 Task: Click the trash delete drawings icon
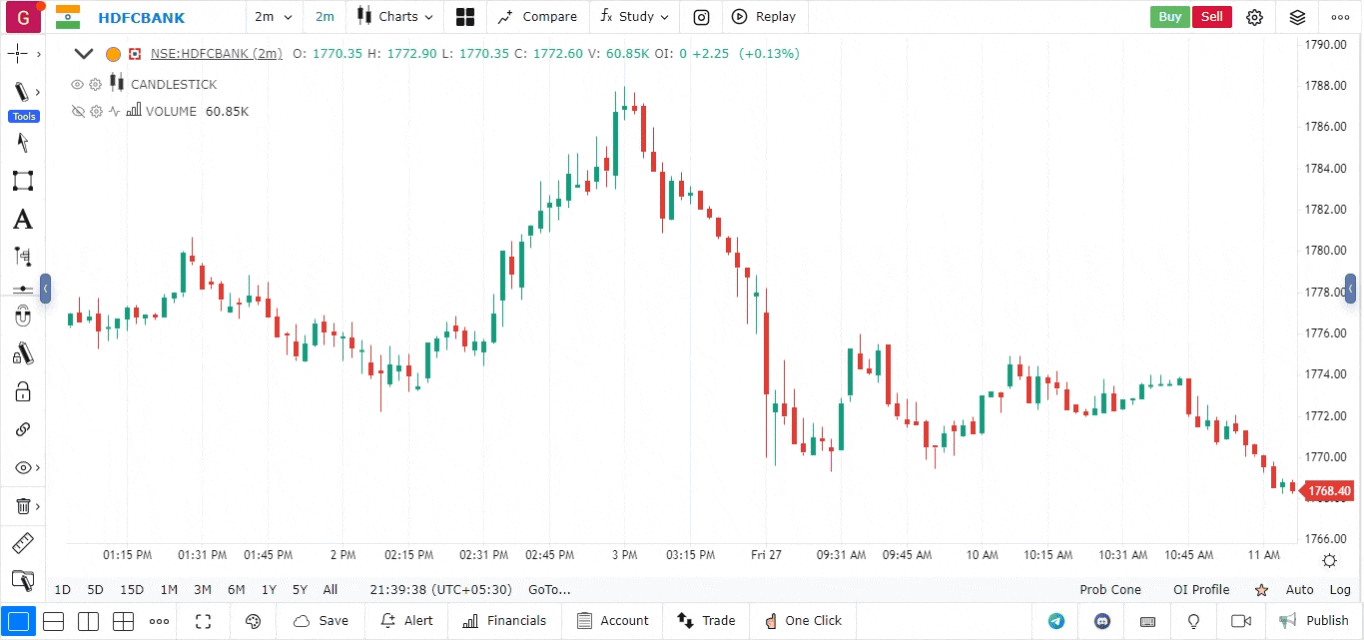[22, 506]
